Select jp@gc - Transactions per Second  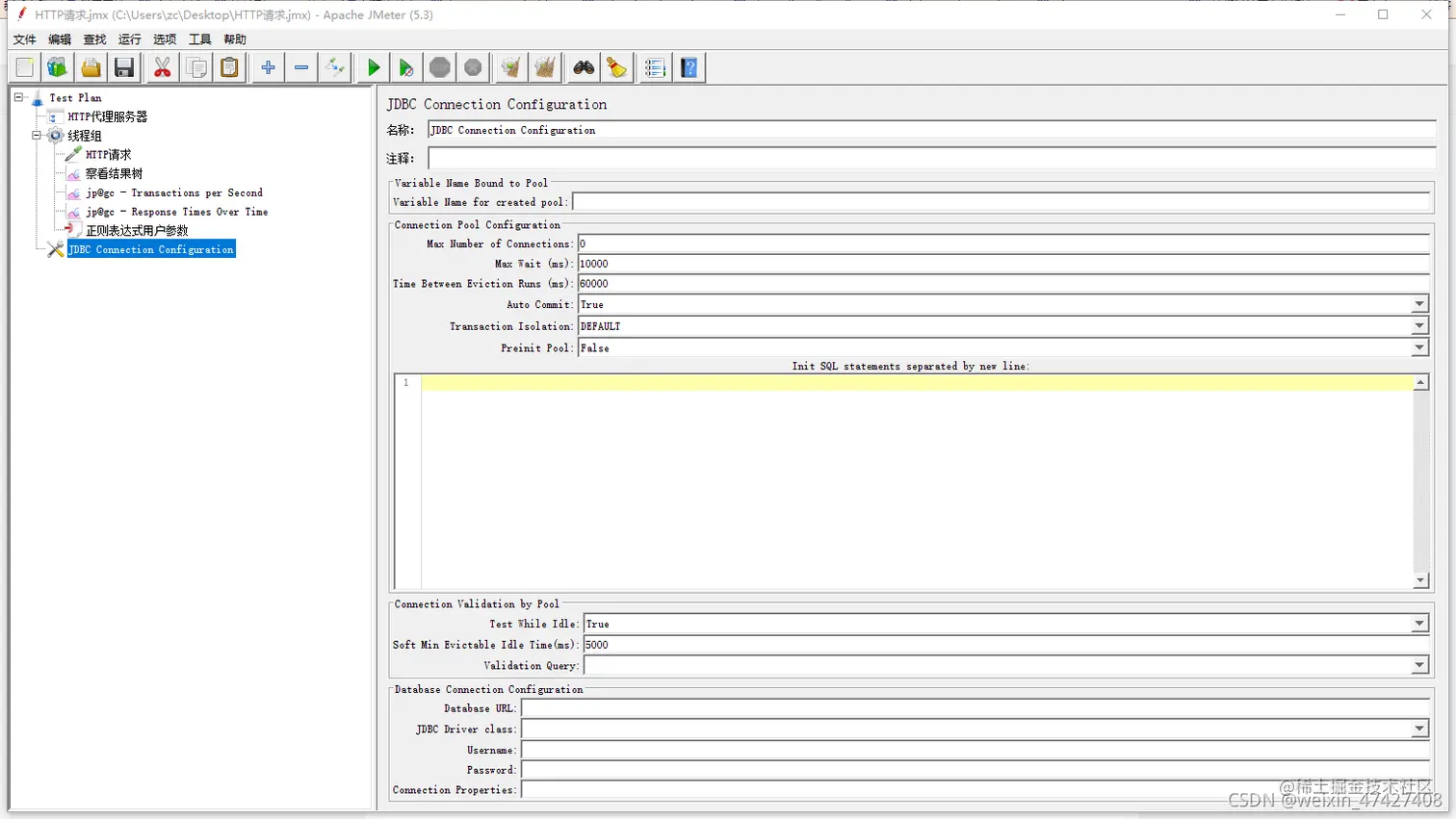tap(173, 192)
